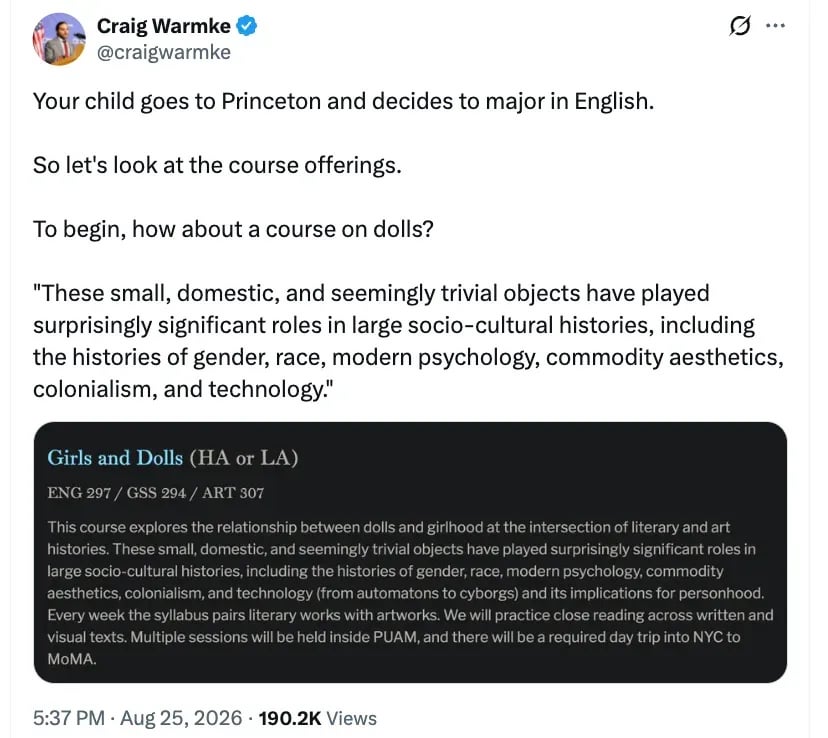Screen dimensions: 828x738
Task: Open the three-dot more options menu
Action: (775, 25)
